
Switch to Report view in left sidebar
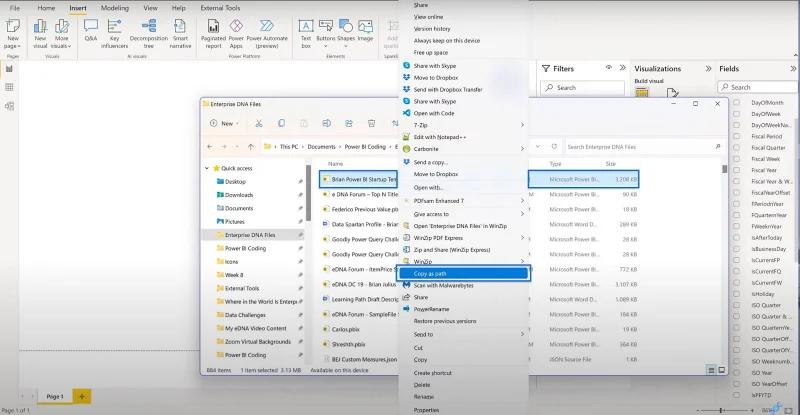coord(9,69)
